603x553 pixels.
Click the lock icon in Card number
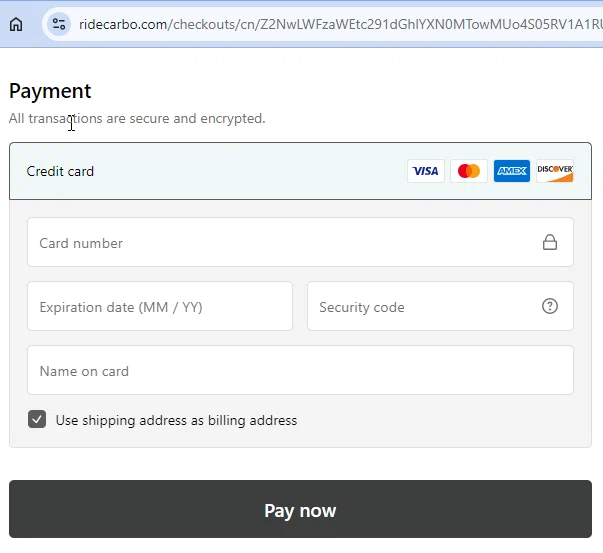click(x=550, y=242)
